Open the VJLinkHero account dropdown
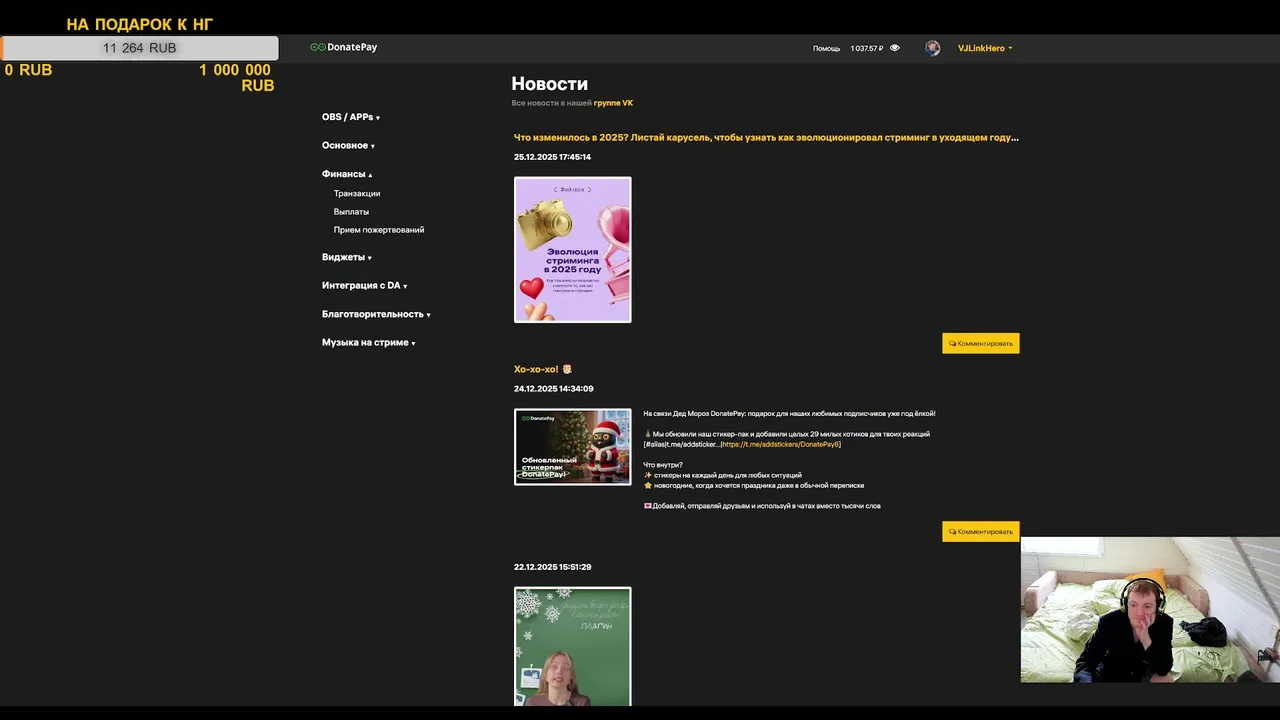 (x=985, y=48)
